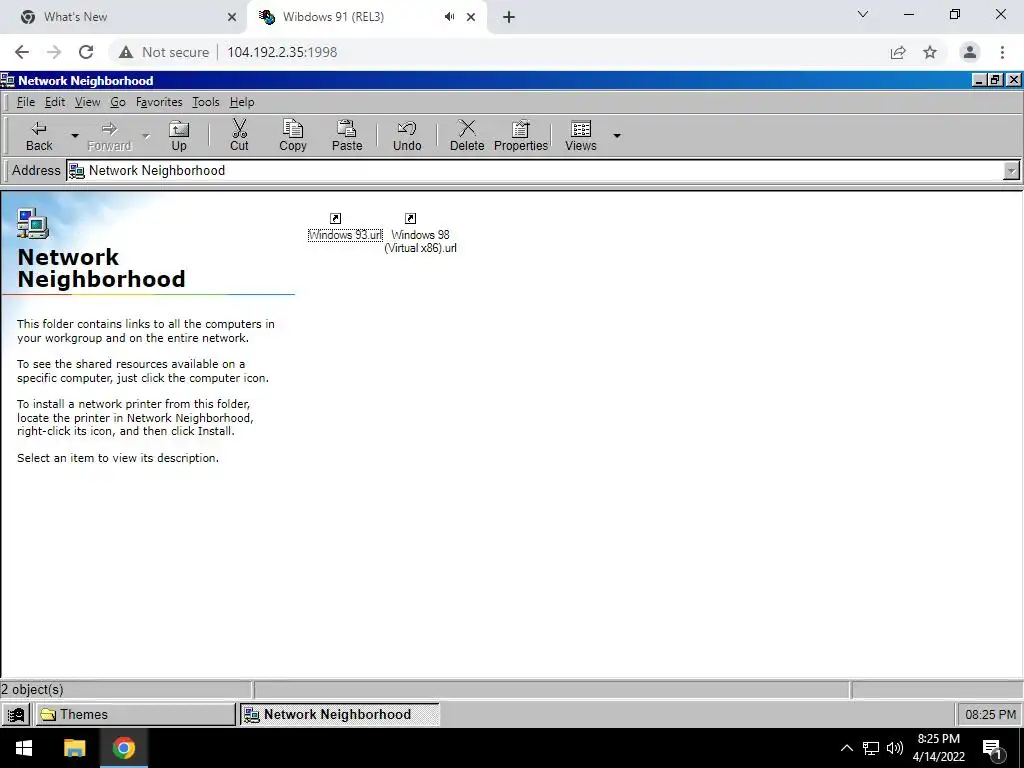1024x768 pixels.
Task: Open the Chrome profile icon
Action: tap(970, 52)
